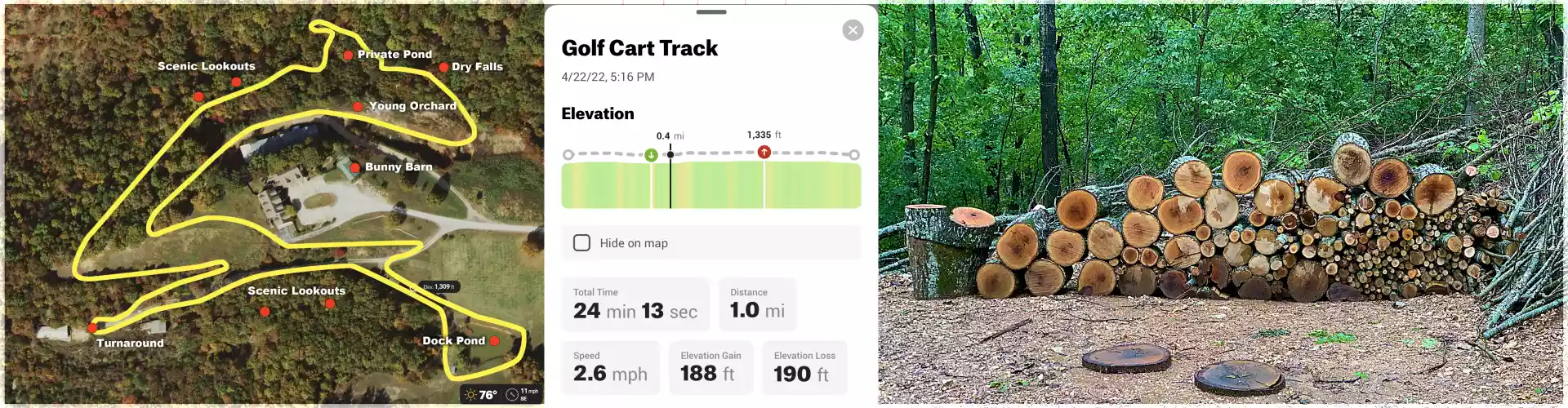Tap the Private Pond waypoint marker
Viewport: 1568px width, 408px height.
pyautogui.click(x=349, y=55)
